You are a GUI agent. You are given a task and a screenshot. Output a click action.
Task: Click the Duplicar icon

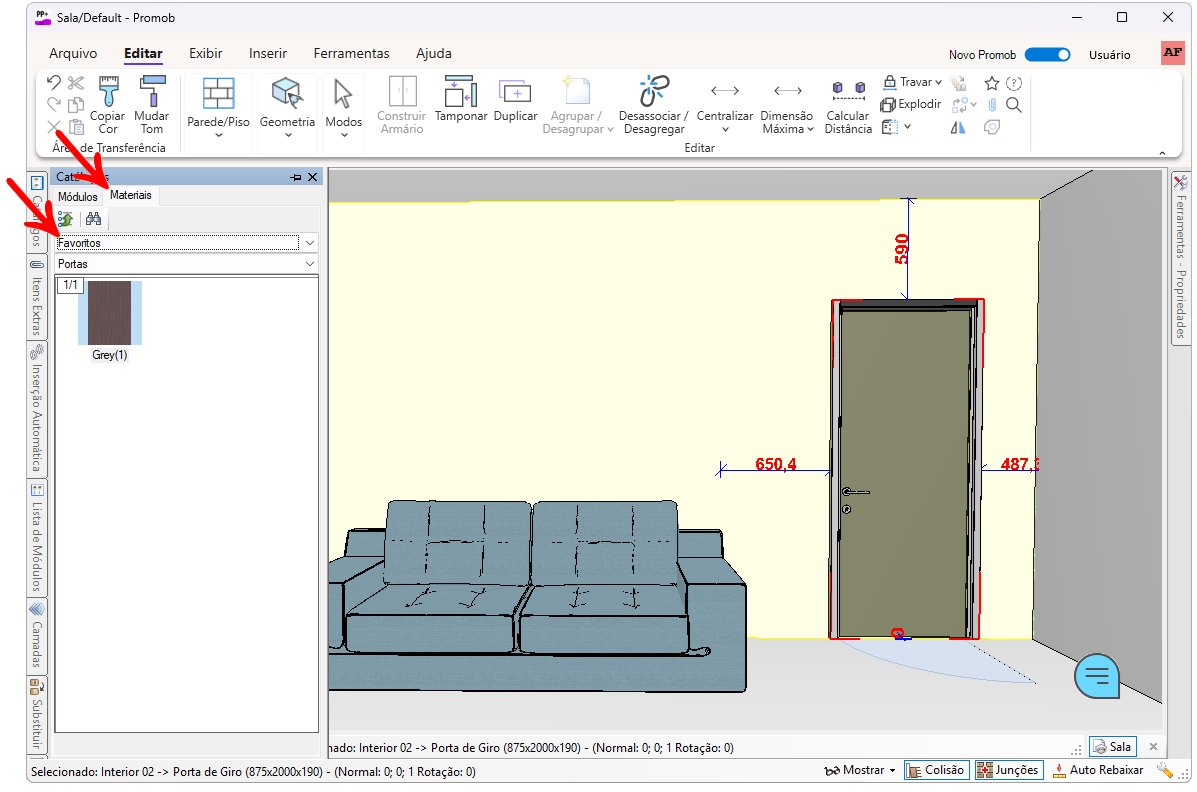(515, 93)
